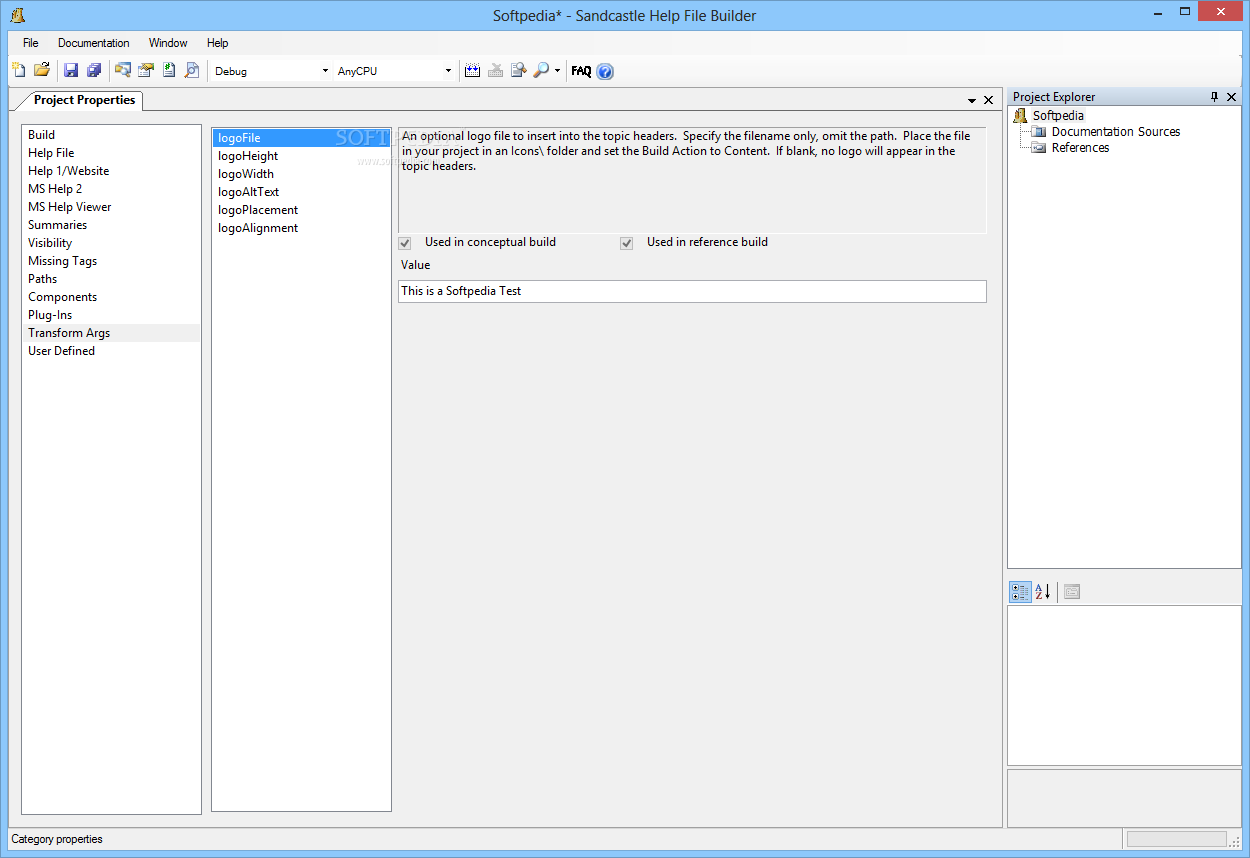Open the Help menu
This screenshot has height=858, width=1250.
(x=218, y=43)
